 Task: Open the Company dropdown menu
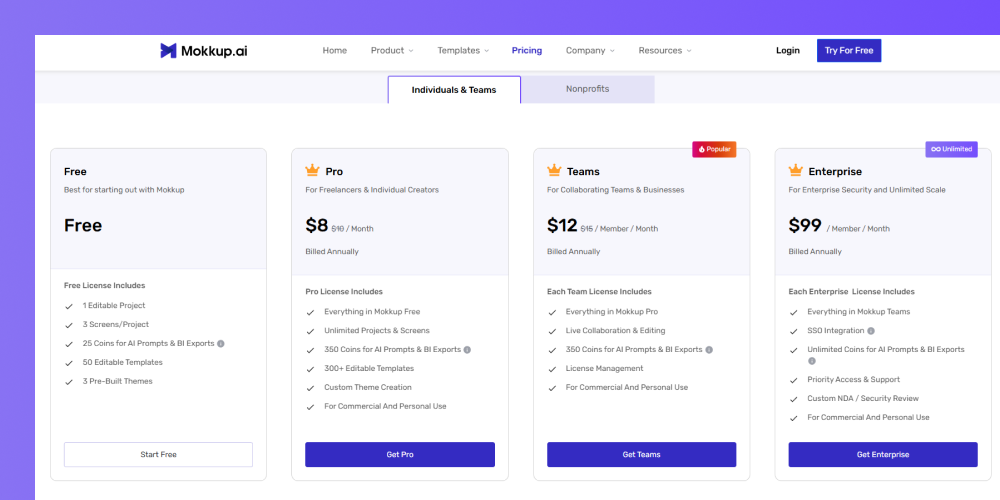(x=590, y=50)
